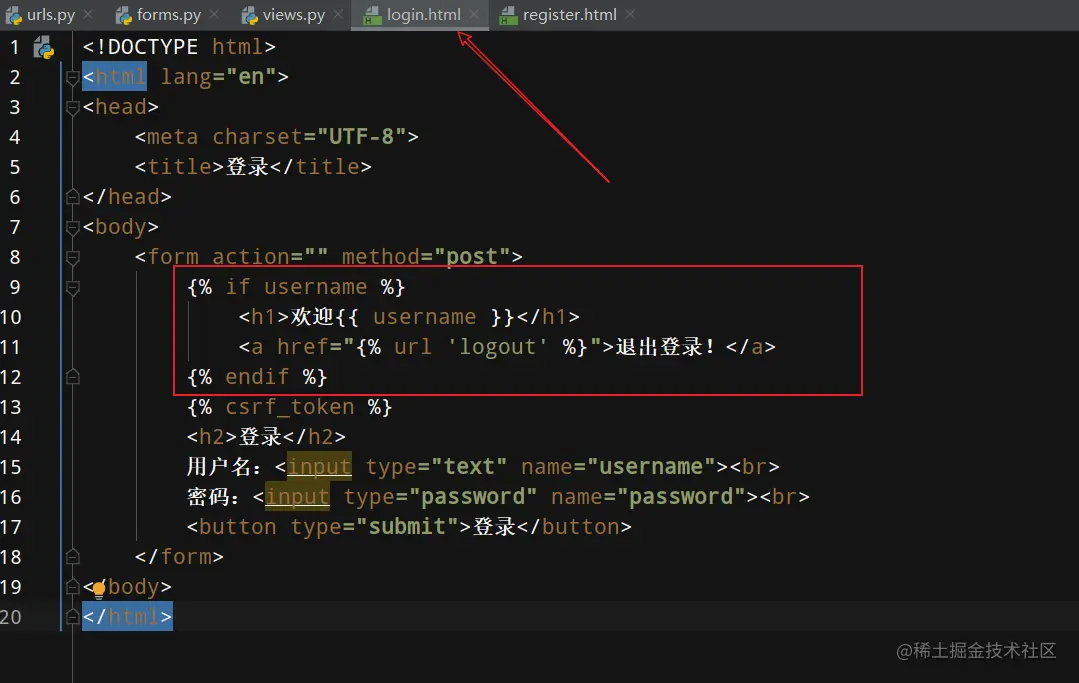Click the highlighted html opening tag on line 2
The image size is (1079, 683).
(114, 76)
